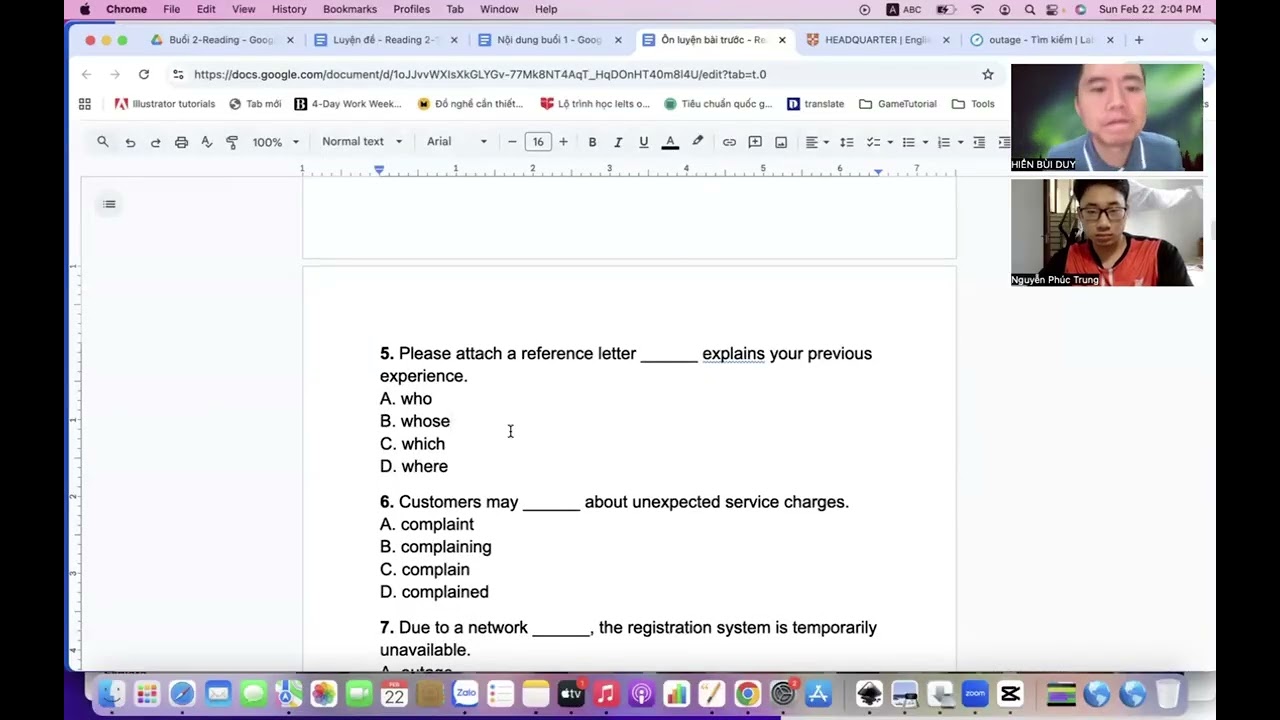The height and width of the screenshot is (720, 1280).
Task: Open the zoom level dropdown
Action: pos(275,142)
